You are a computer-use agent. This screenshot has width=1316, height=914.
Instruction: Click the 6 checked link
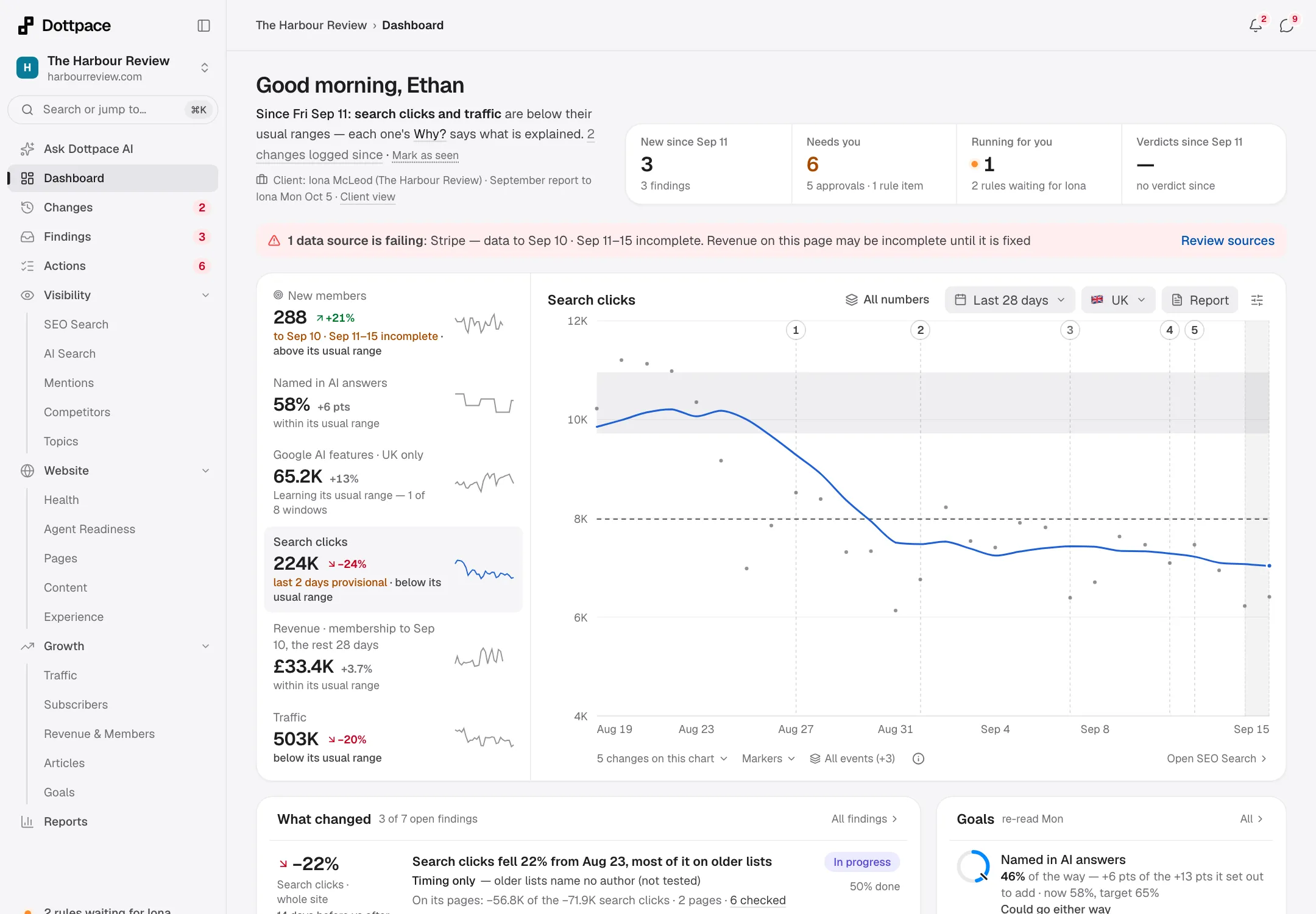[x=758, y=900]
